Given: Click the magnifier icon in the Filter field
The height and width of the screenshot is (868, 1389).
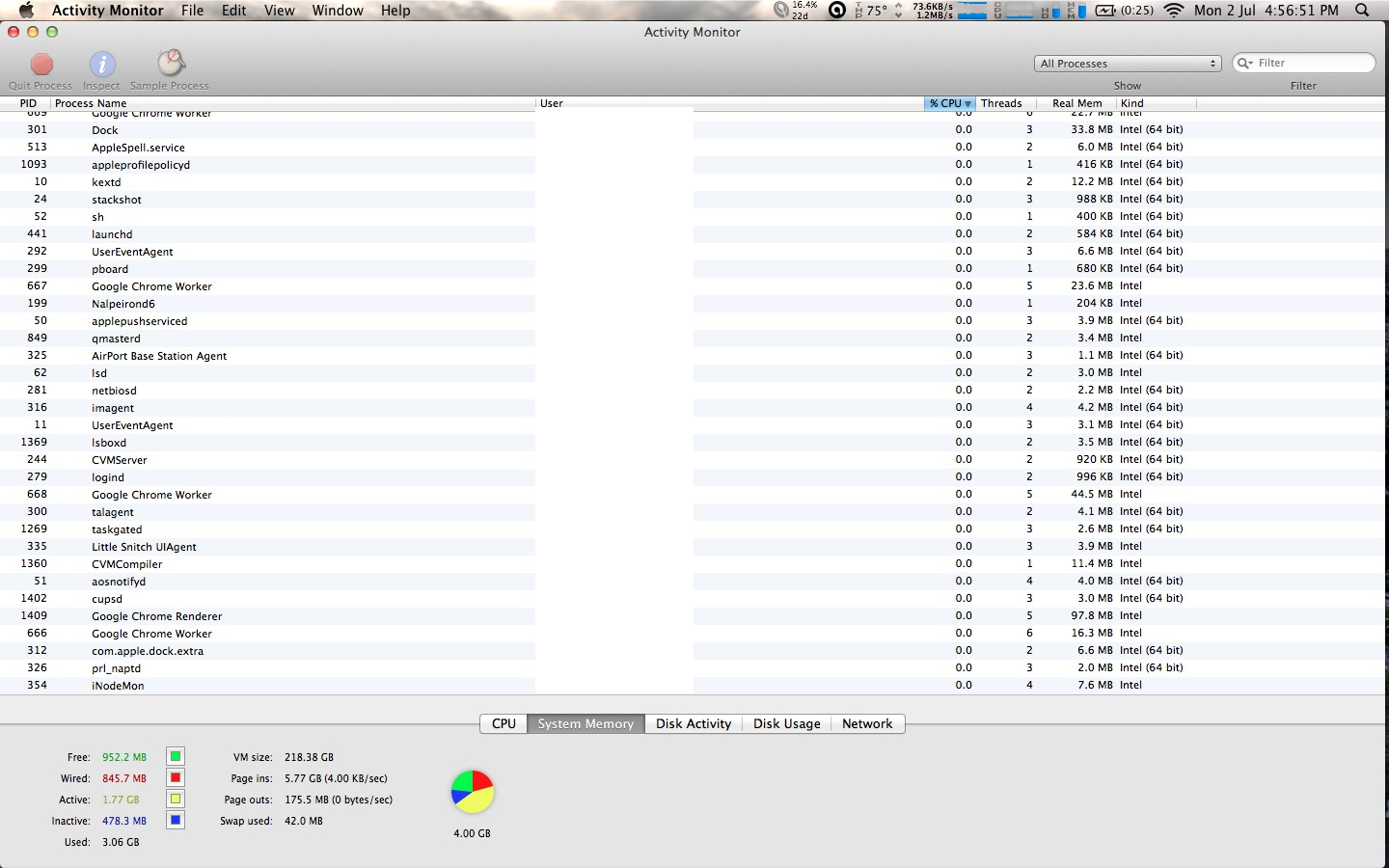Looking at the screenshot, I should point(1245,63).
